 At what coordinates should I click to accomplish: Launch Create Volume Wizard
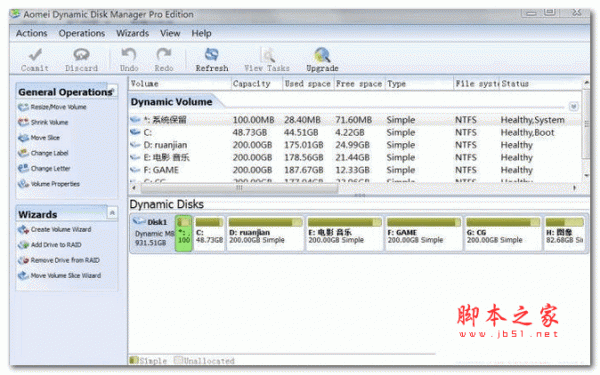pos(55,230)
